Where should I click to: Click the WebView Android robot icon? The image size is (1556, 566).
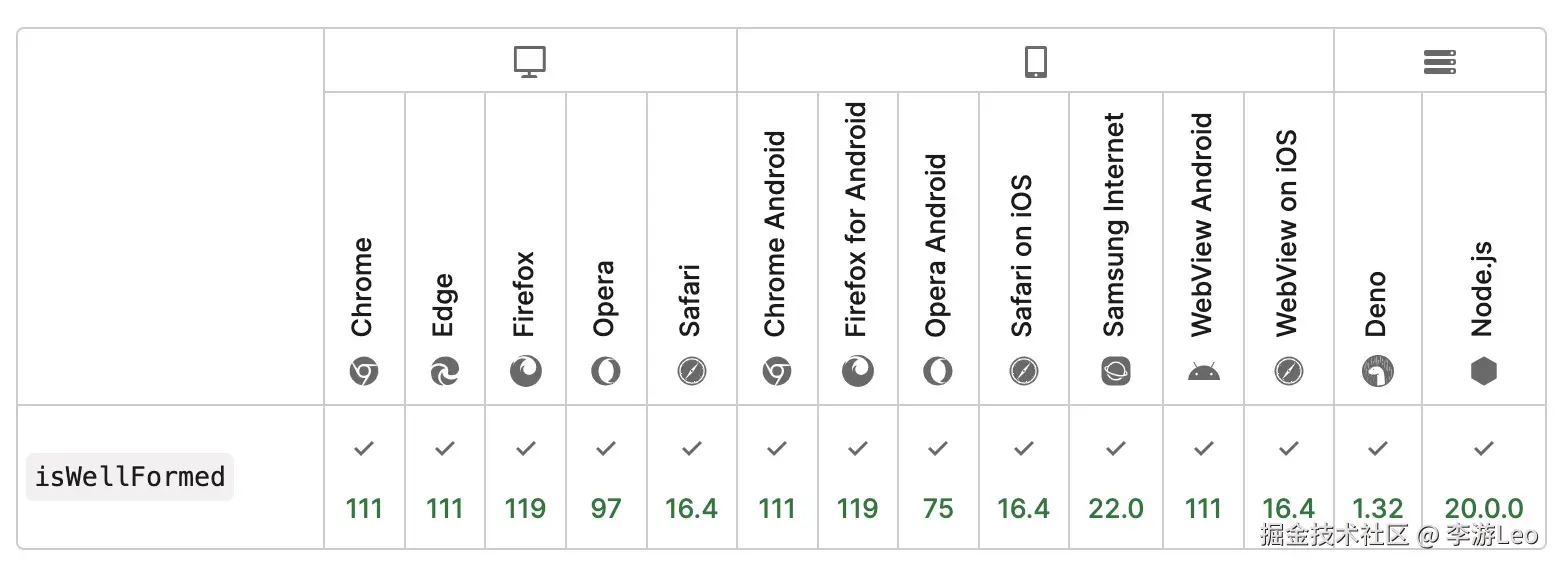click(1203, 372)
